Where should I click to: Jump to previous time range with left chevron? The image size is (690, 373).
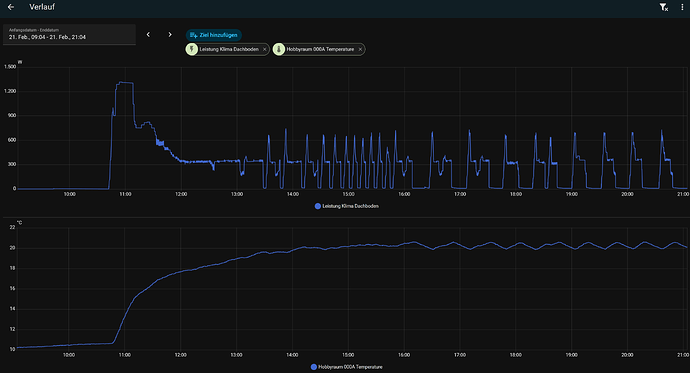pos(148,34)
